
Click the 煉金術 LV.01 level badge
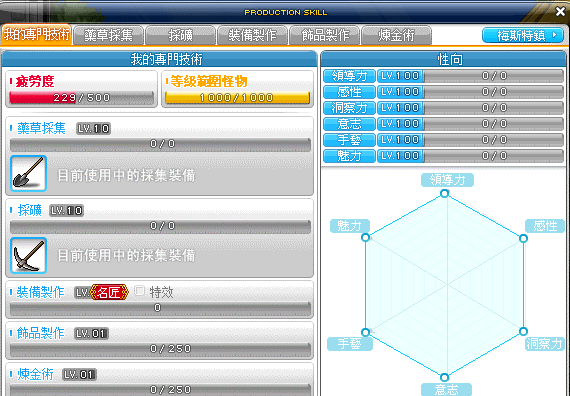(80, 375)
